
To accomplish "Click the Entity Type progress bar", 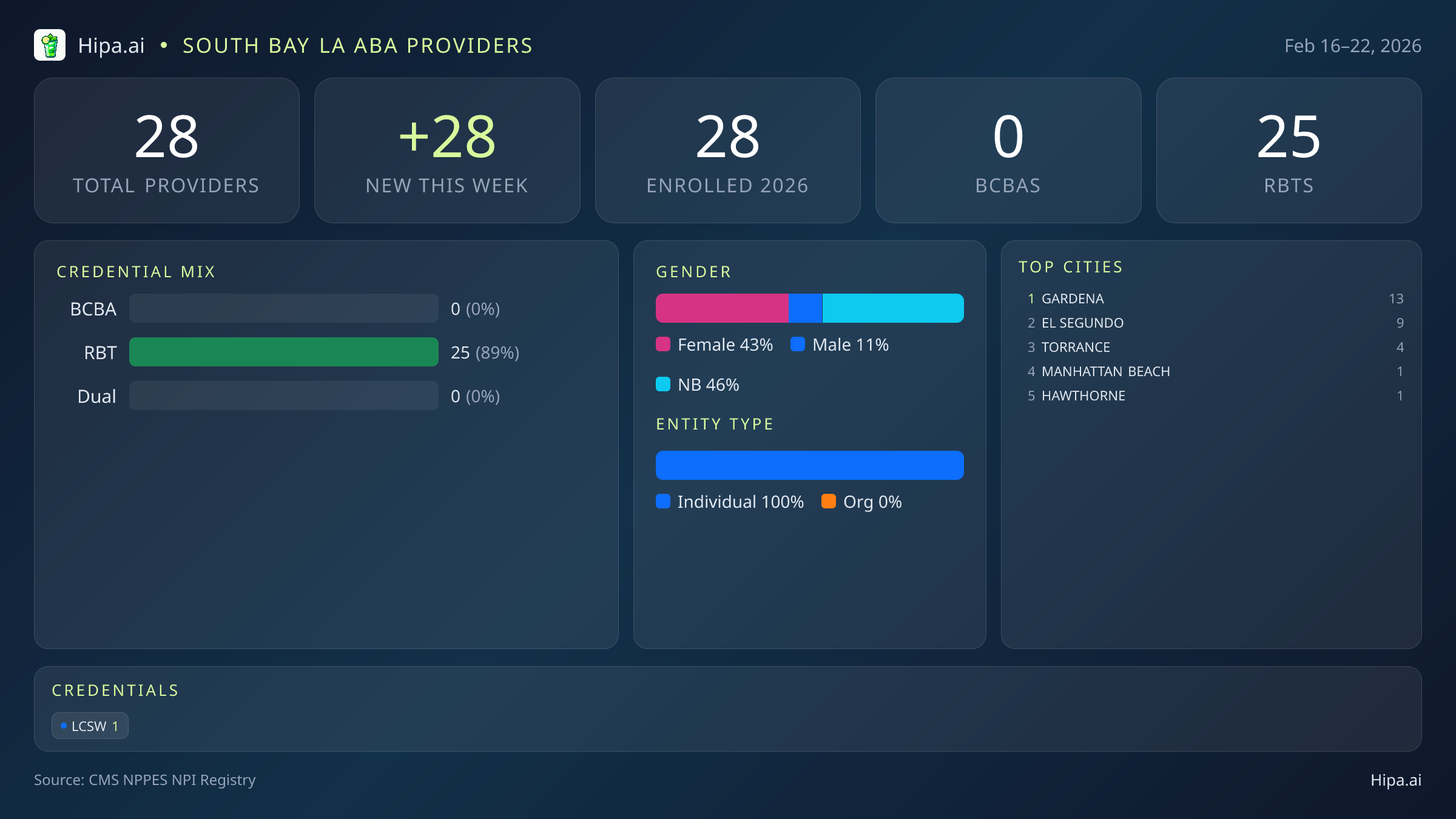I will (809, 465).
